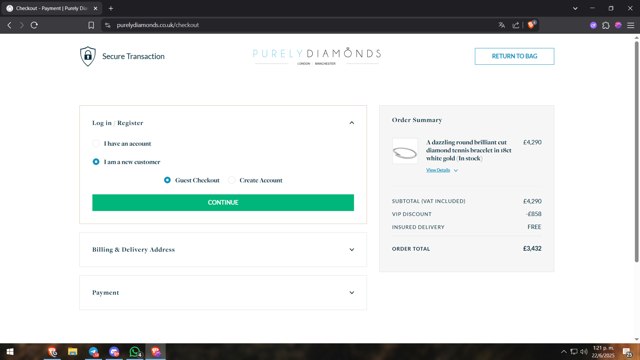
Task: Go back with the browser back arrow
Action: click(x=9, y=25)
